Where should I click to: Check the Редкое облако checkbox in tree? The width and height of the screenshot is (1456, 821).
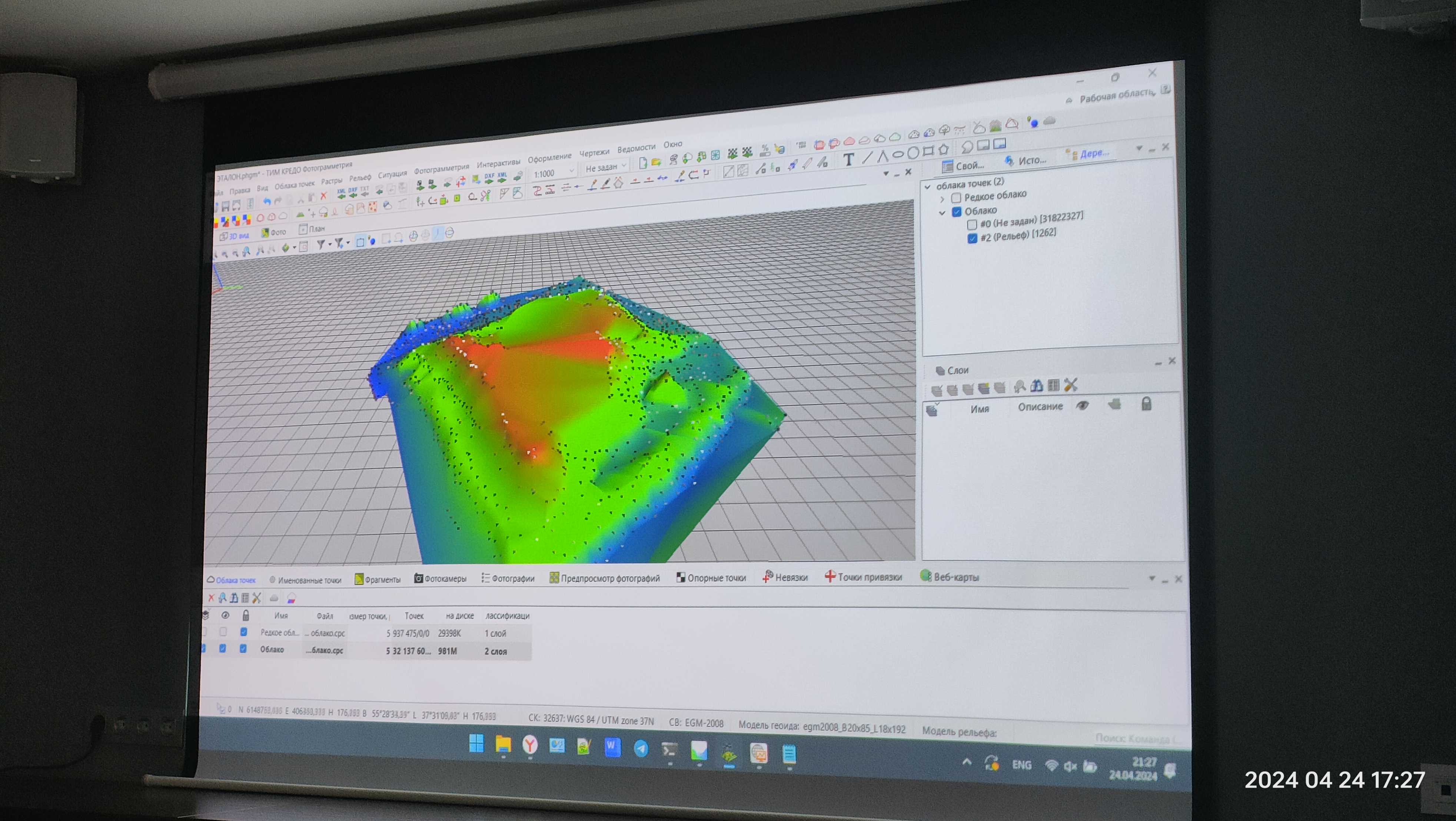[956, 198]
